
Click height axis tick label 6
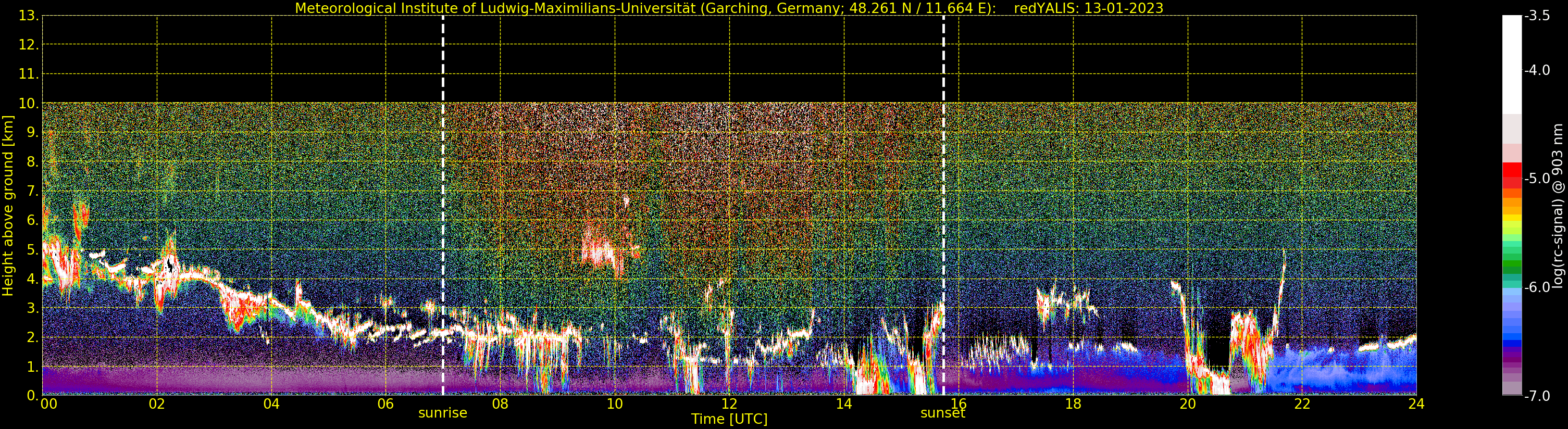(x=32, y=220)
